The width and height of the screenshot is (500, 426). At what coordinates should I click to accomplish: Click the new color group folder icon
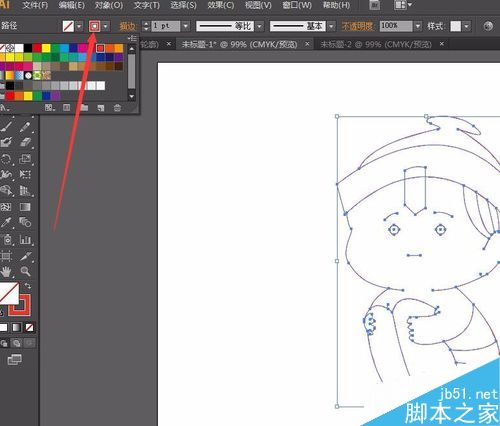pyautogui.click(x=84, y=108)
